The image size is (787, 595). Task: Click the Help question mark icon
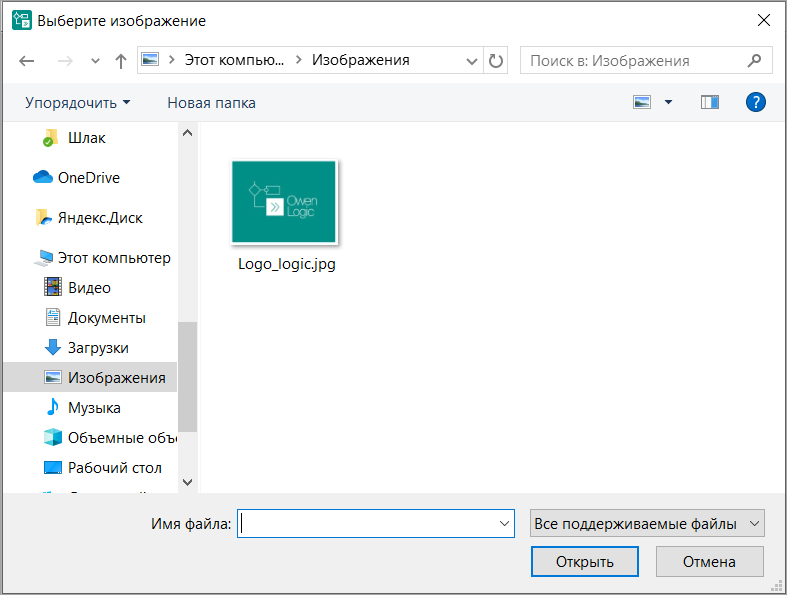756,102
